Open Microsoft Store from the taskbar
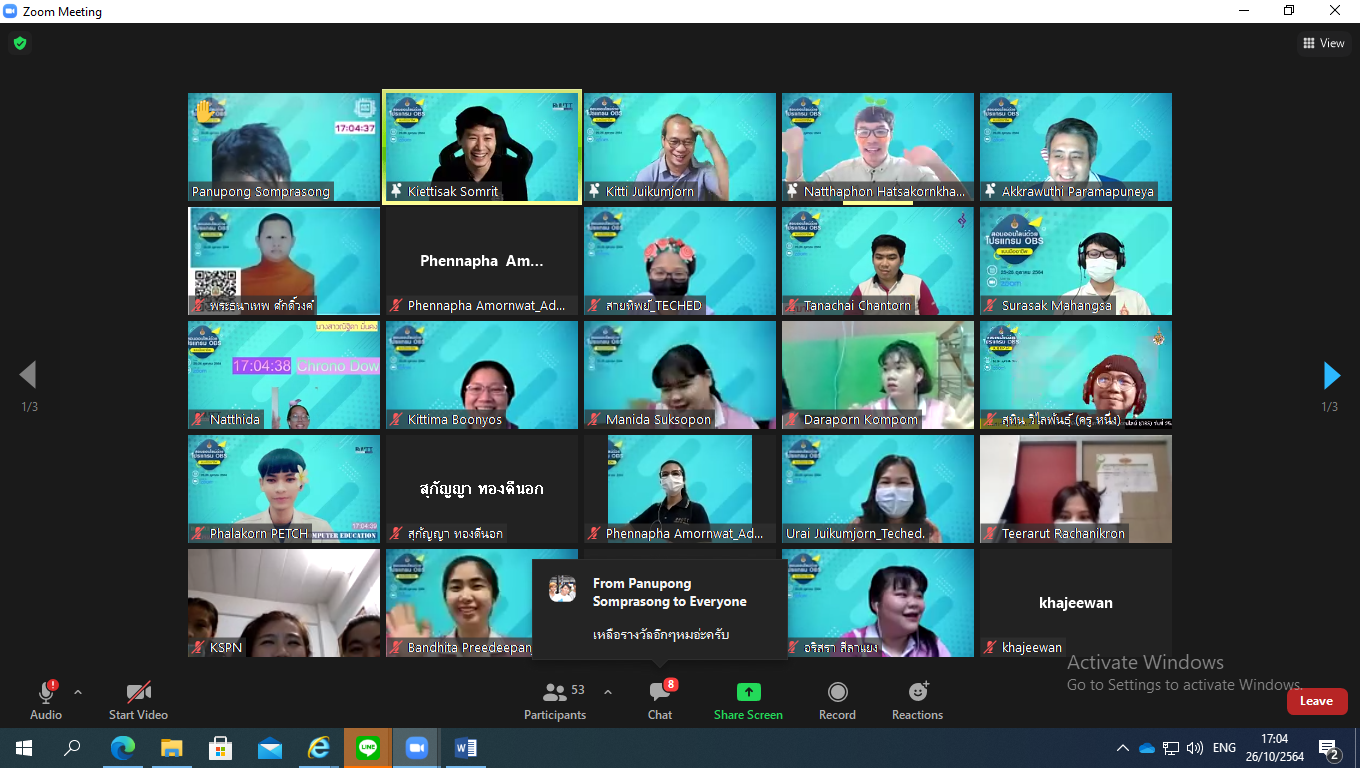Screen dimensions: 1360x768 [220, 748]
